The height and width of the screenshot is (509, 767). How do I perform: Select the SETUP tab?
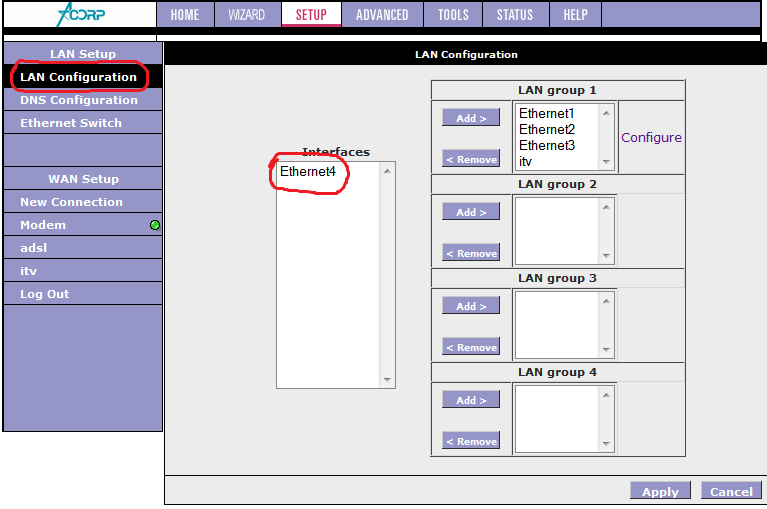click(311, 15)
